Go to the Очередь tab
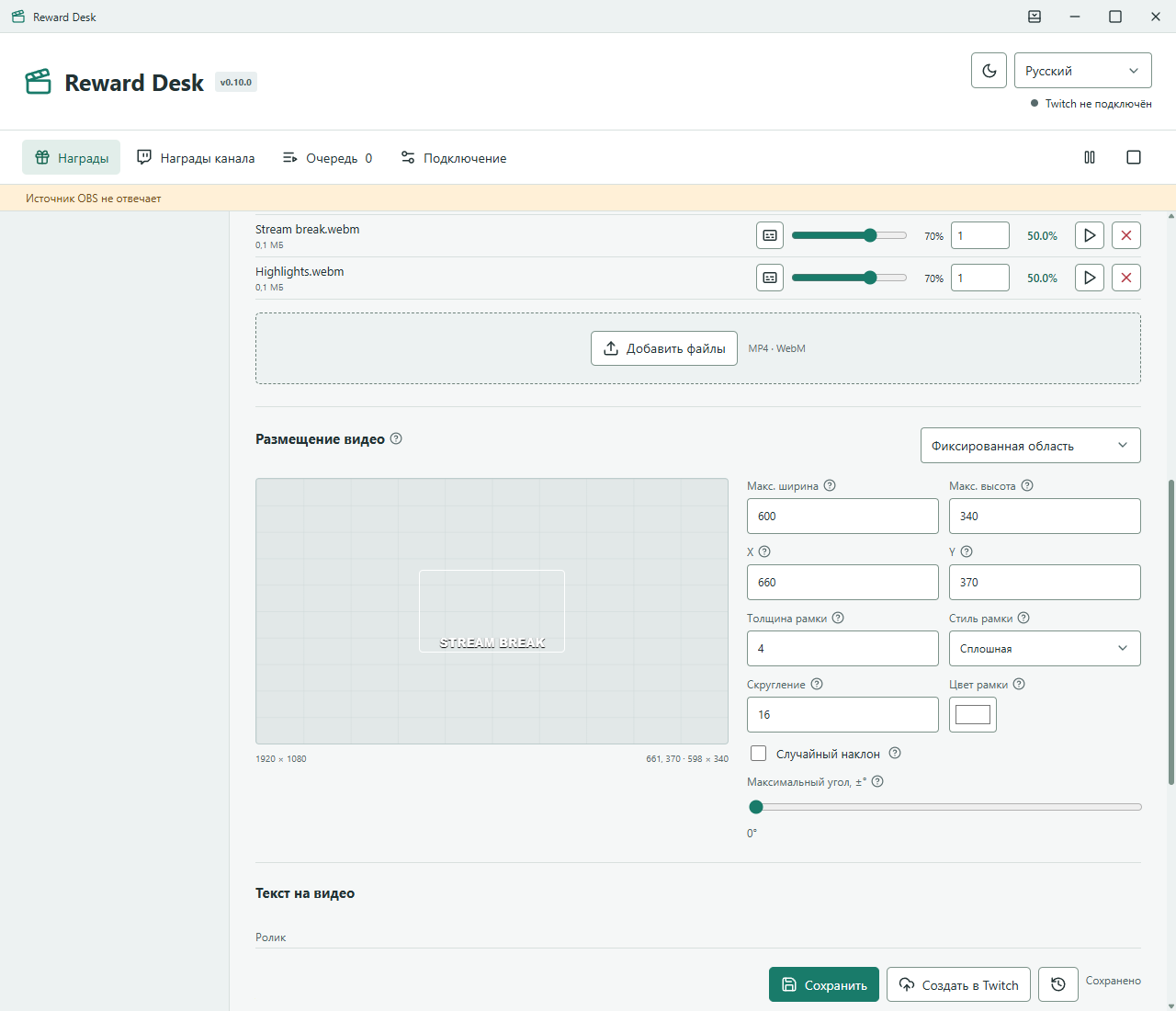The image size is (1176, 1011). pyautogui.click(x=327, y=157)
